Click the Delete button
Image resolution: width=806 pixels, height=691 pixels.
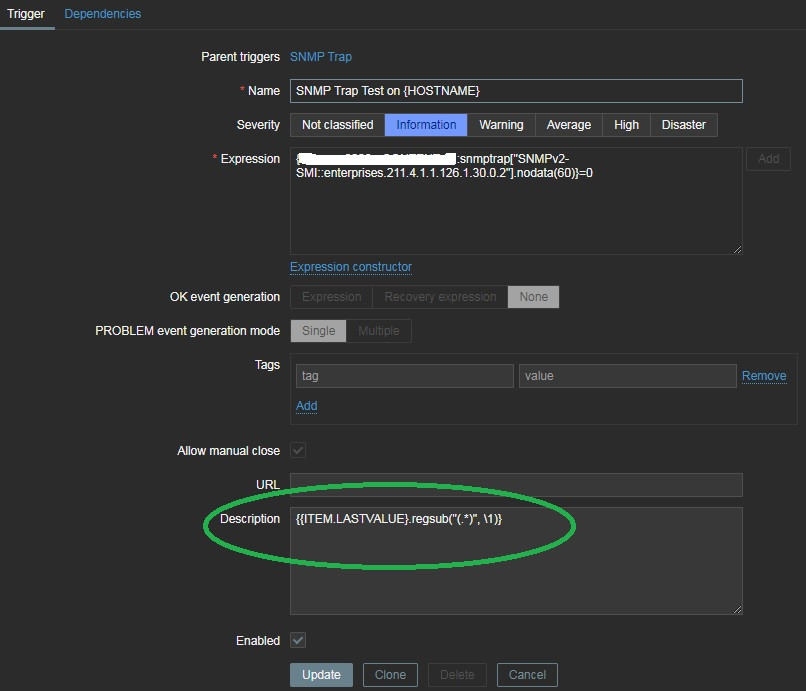point(457,675)
